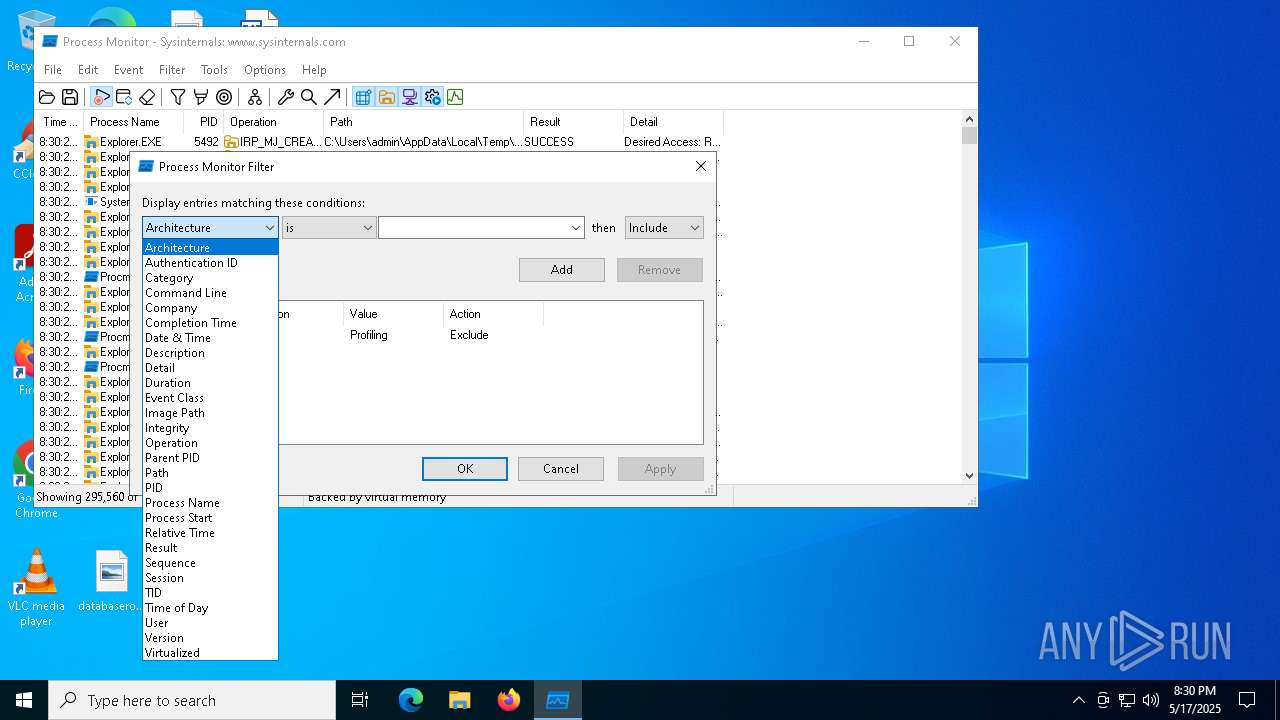Toggle Show File System Activity icon
1280x720 pixels.
click(386, 97)
